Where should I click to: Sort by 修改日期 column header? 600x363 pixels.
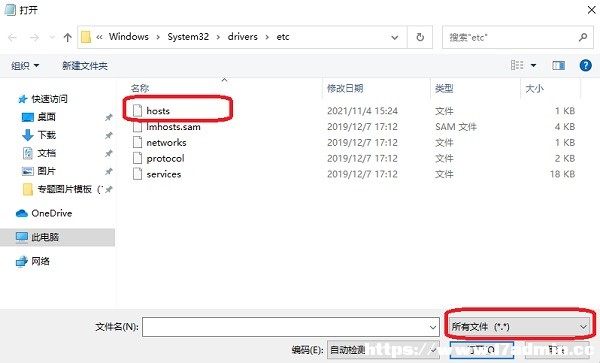tap(345, 88)
